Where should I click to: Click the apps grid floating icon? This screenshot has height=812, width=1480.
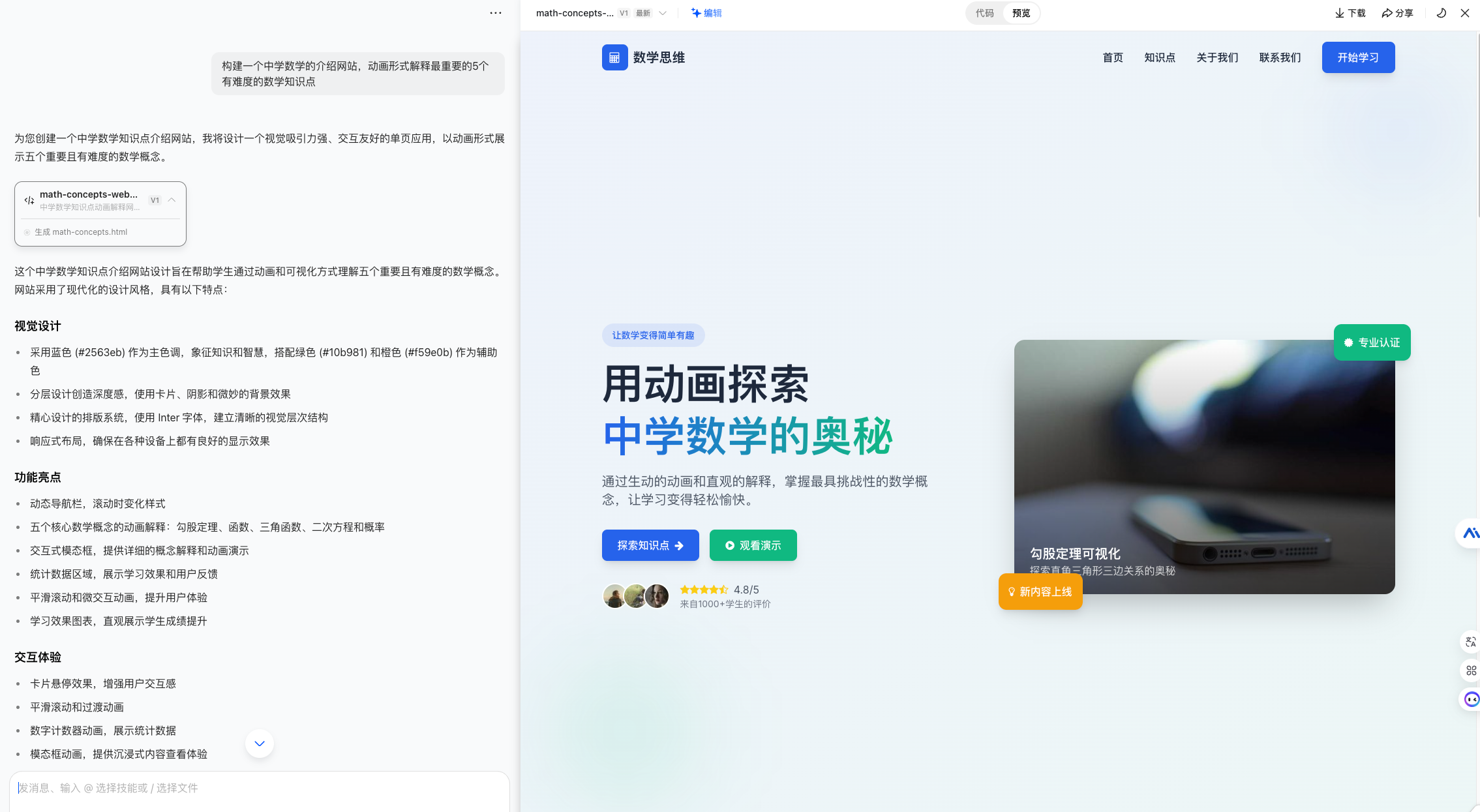coord(1470,670)
